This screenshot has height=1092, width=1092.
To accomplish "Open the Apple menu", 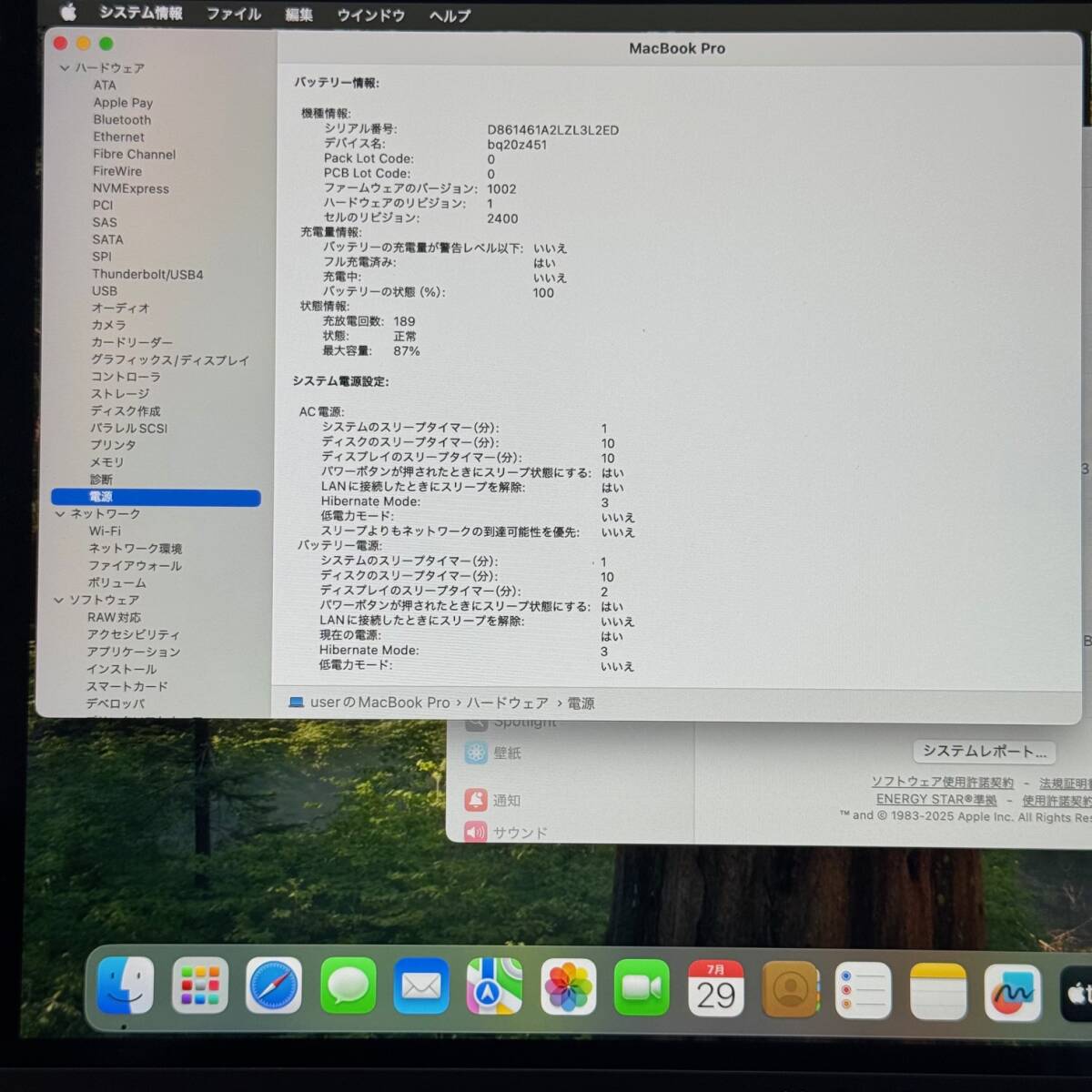I will coord(68,12).
